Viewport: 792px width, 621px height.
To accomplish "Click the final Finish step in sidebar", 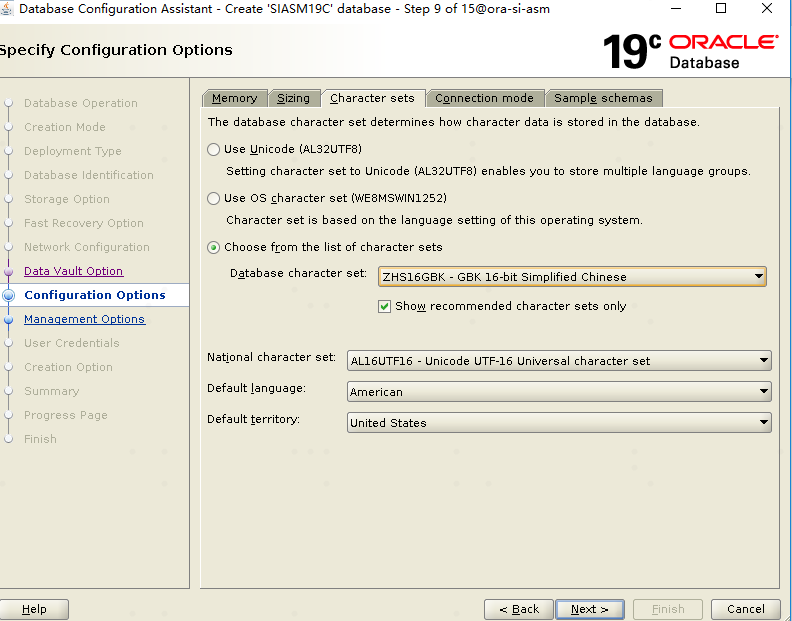I will click(x=40, y=439).
